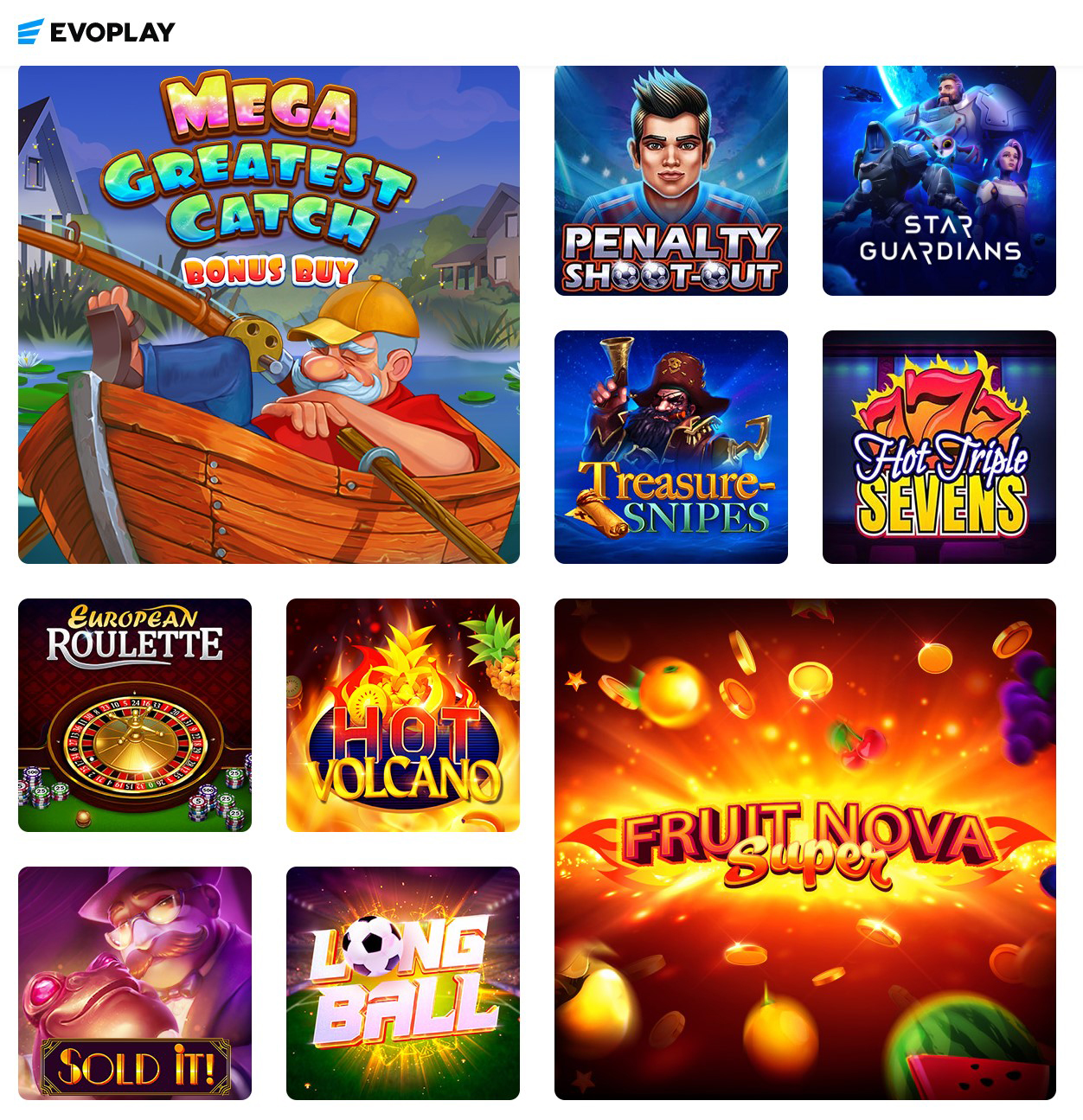This screenshot has width=1083, height=1120.
Task: Launch the Hot Volcano slot
Action: 403,715
